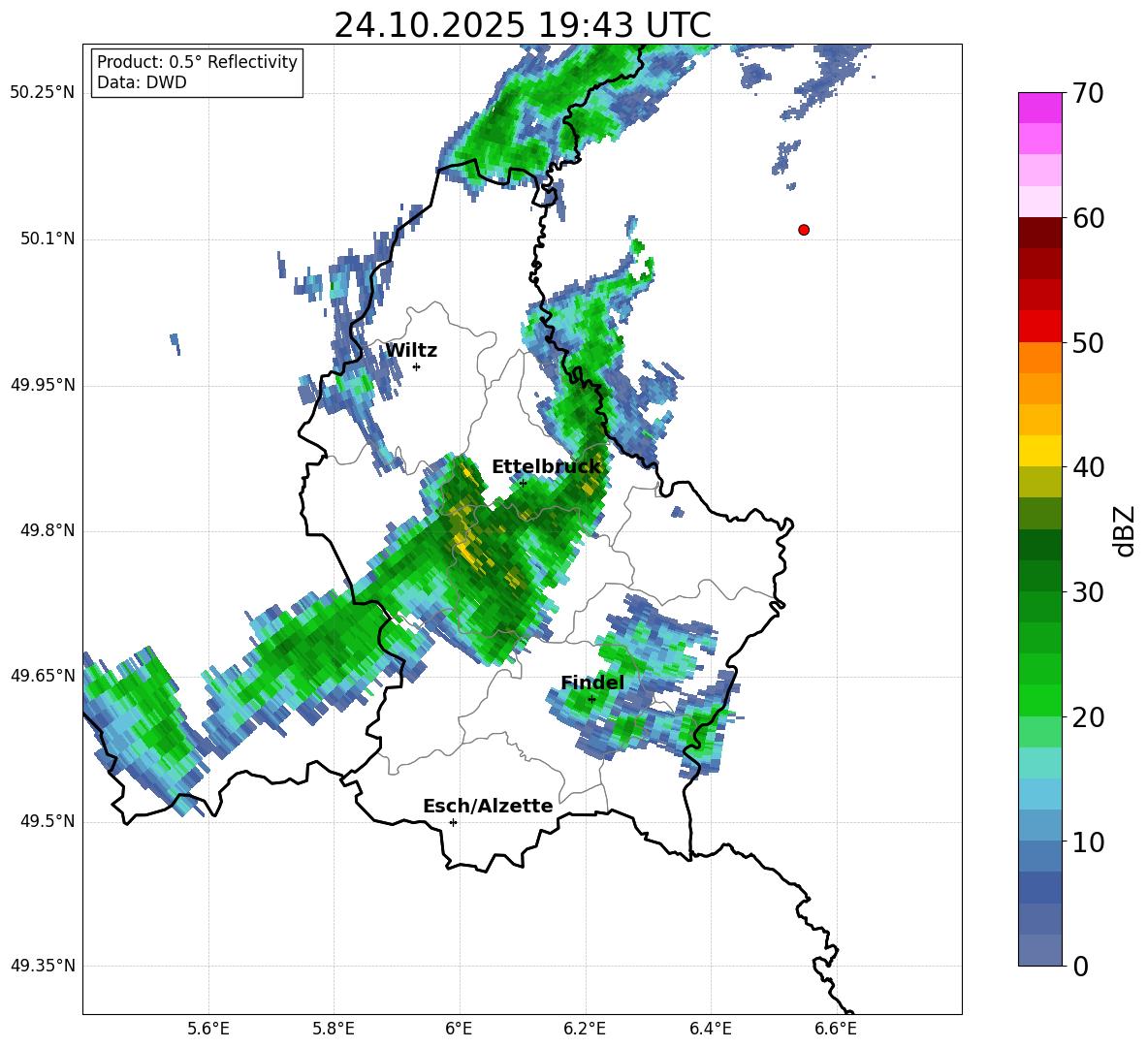1148x1048 pixels.
Task: Click the 5.8°E longitude label
Action: (334, 1029)
